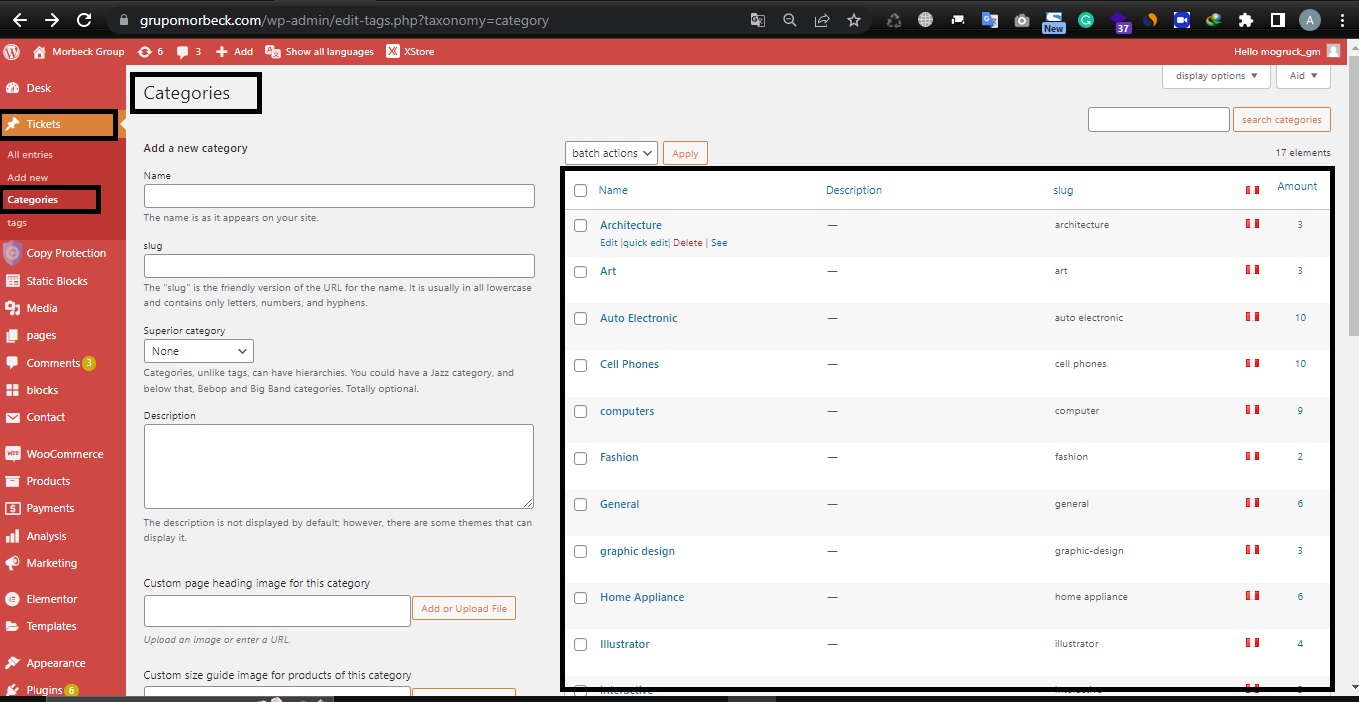Click the WordPress logo in admin bar
The image size is (1359, 702).
click(x=12, y=51)
